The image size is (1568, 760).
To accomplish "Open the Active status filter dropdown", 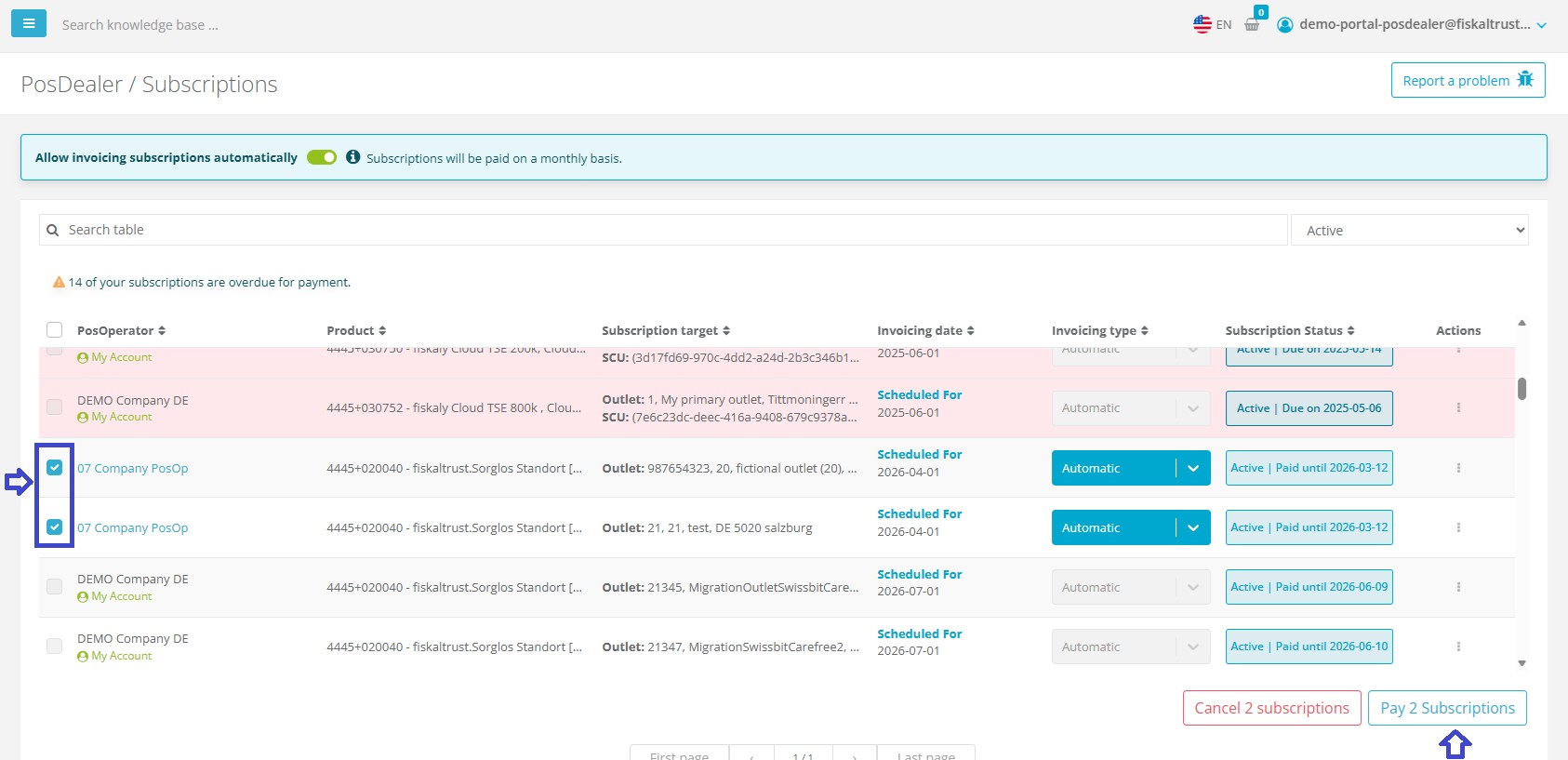I will click(1410, 230).
